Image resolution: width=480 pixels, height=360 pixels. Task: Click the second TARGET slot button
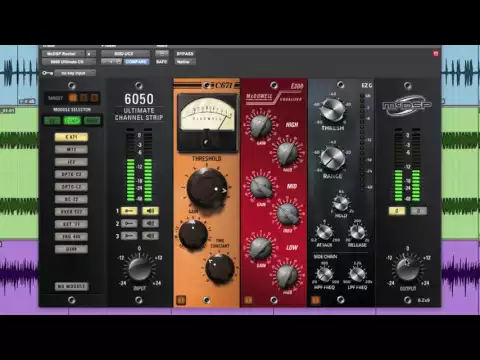[x=84, y=98]
